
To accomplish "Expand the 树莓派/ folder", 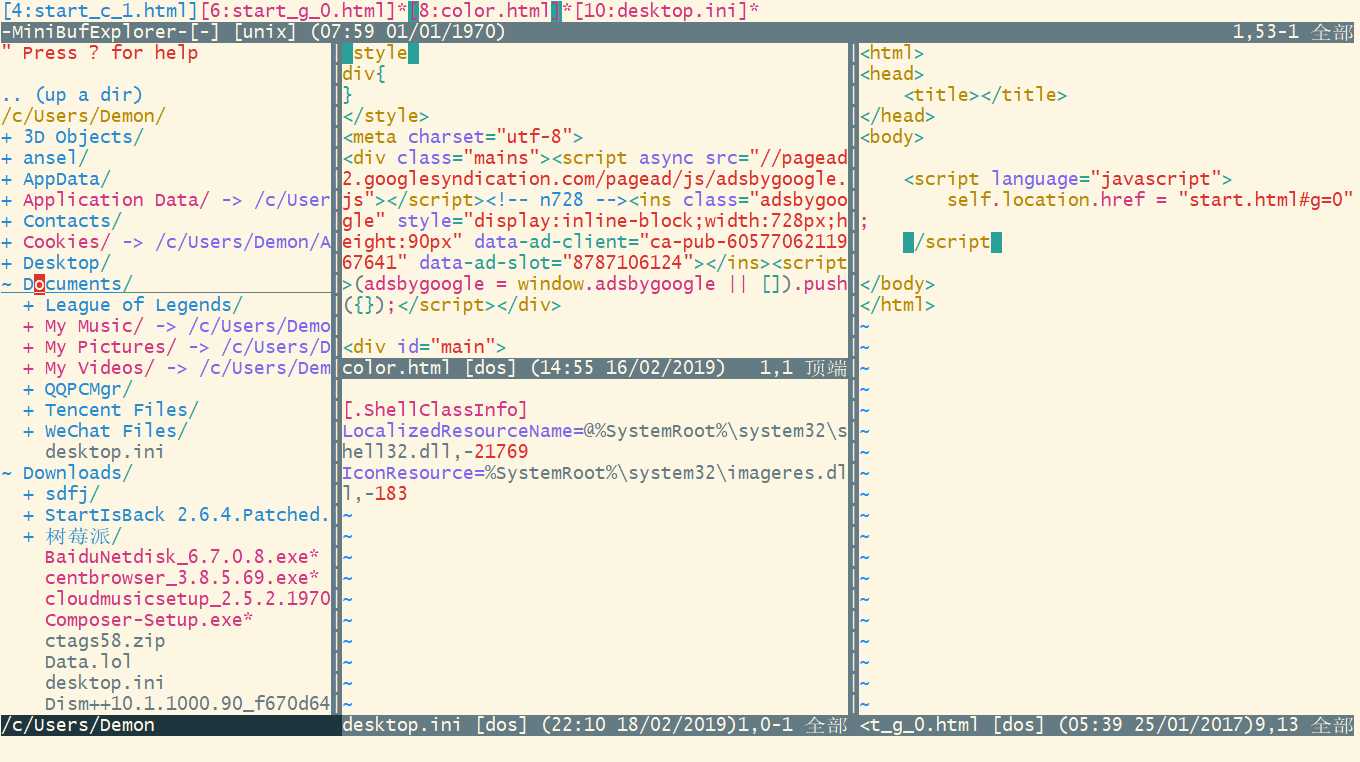I will point(72,536).
